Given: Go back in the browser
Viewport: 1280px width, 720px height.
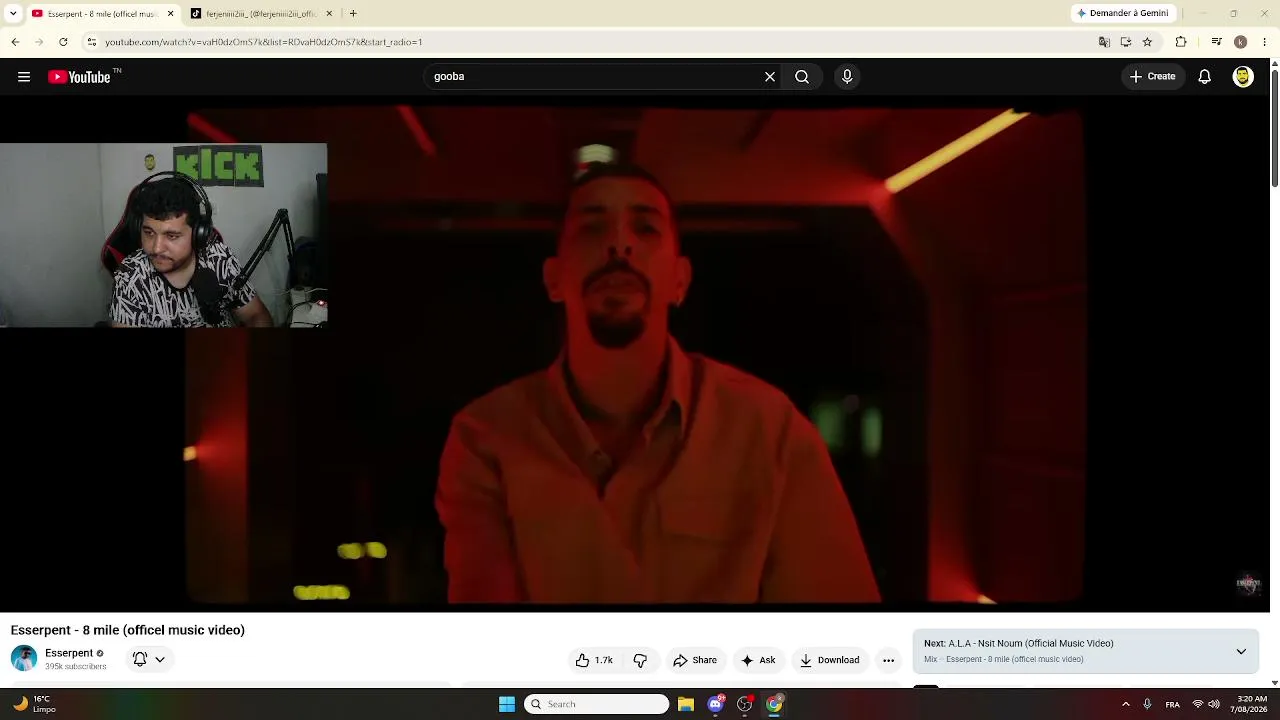Looking at the screenshot, I should click(15, 42).
